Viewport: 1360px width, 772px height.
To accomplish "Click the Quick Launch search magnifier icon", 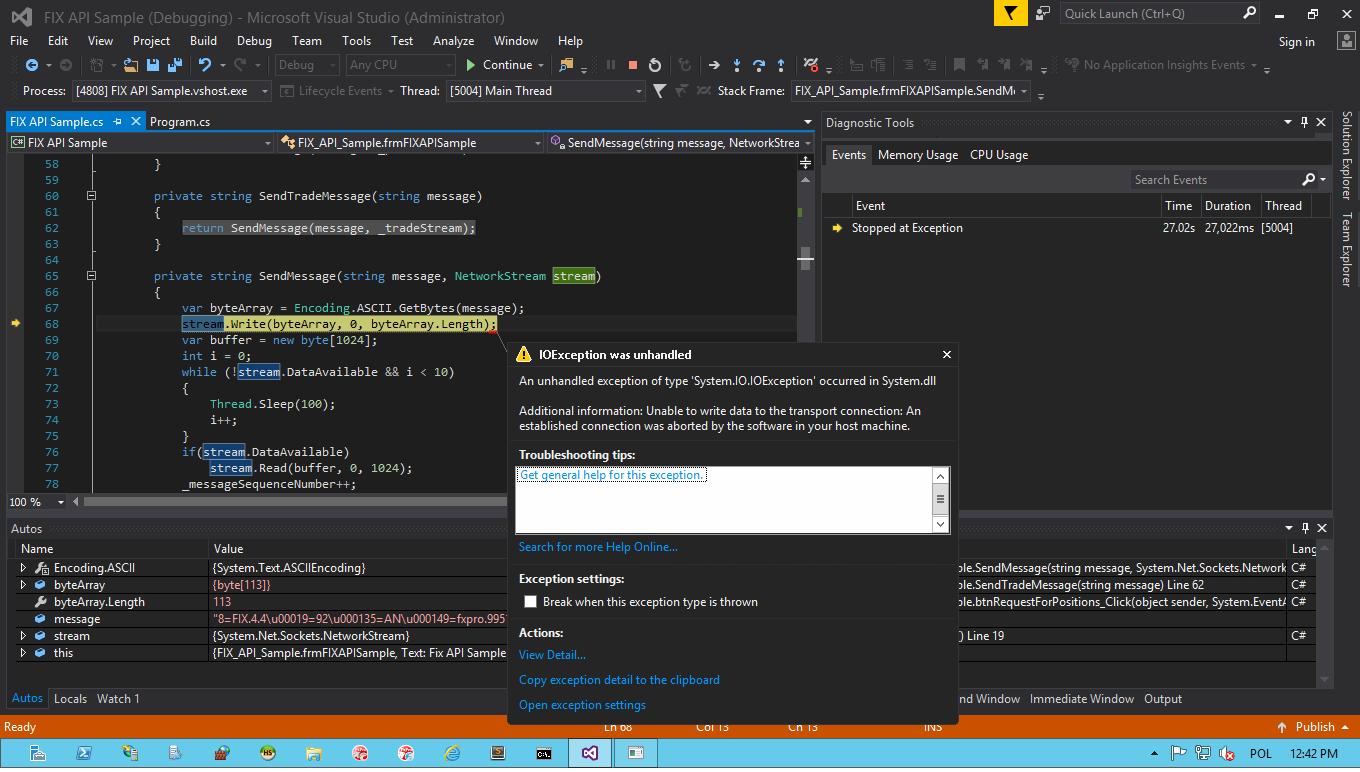I will [x=1249, y=13].
